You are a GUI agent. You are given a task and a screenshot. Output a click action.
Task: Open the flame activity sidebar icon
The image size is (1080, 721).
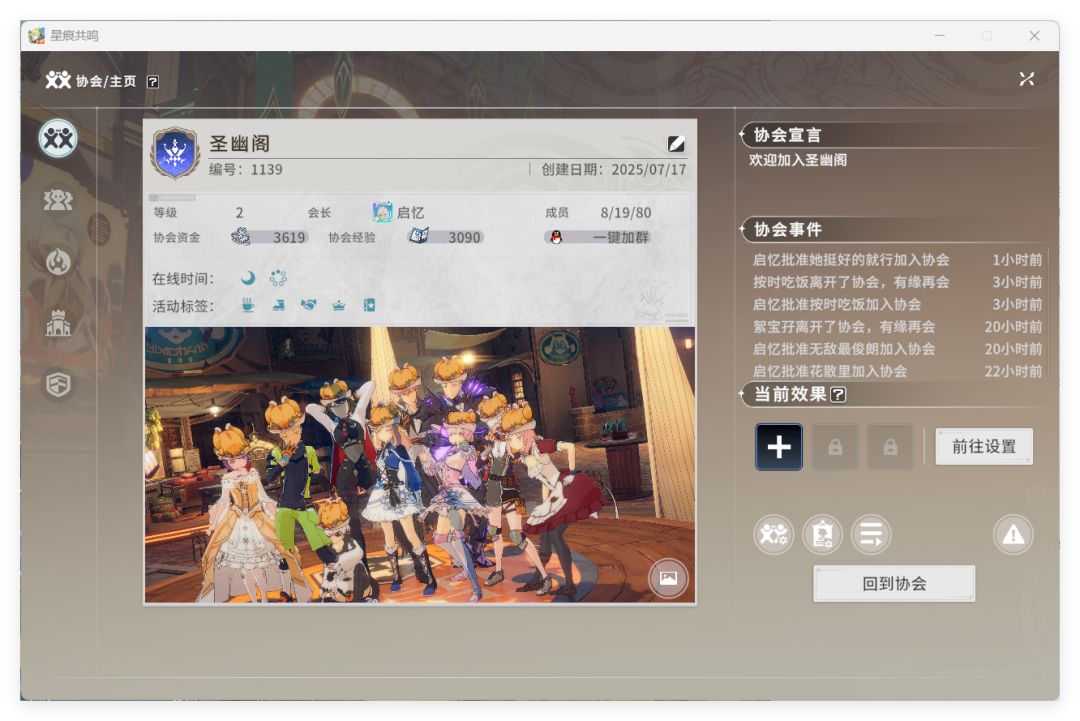[58, 262]
